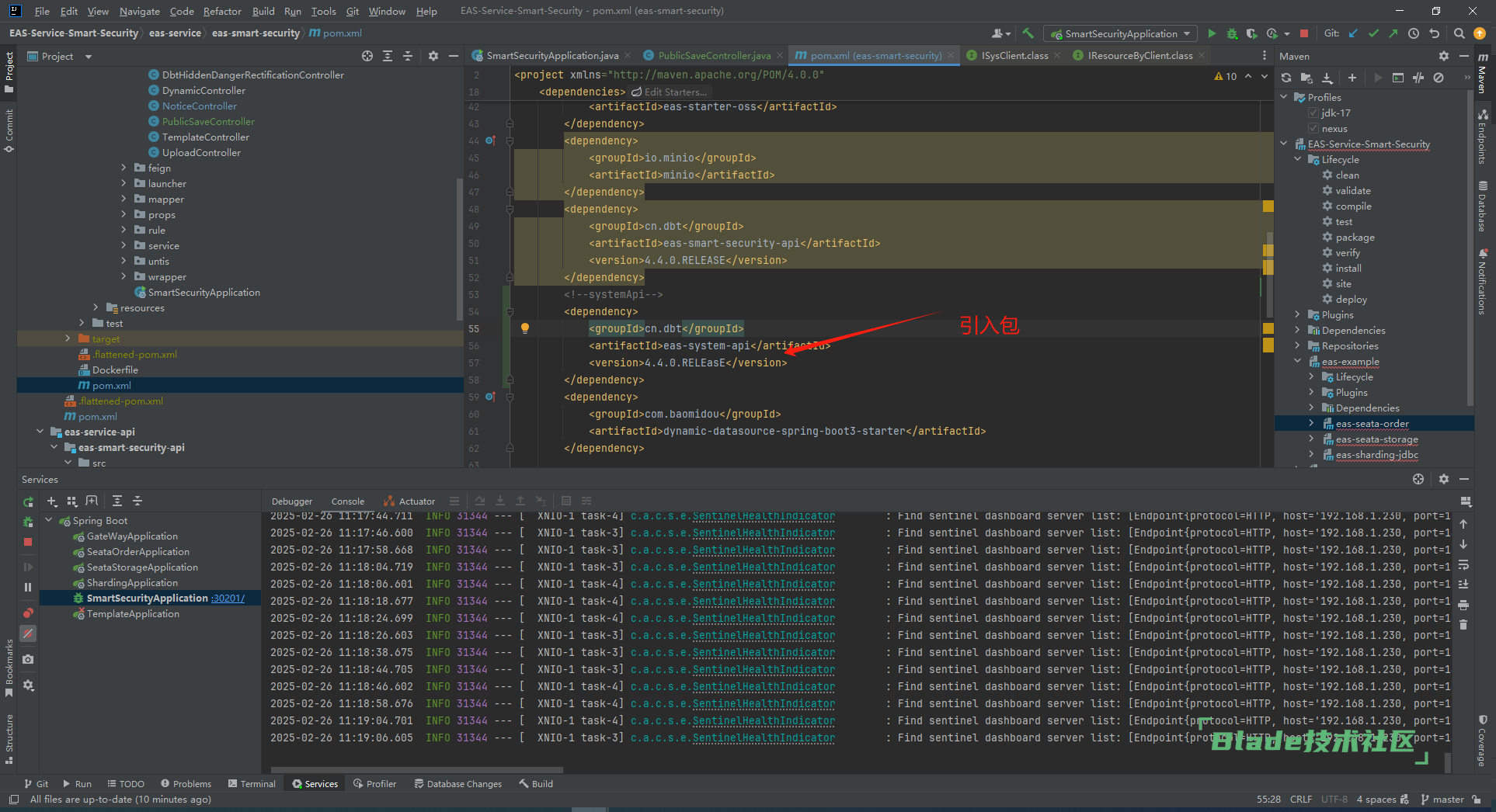Run Maven install lifecycle goal
Image resolution: width=1496 pixels, height=812 pixels.
click(x=1348, y=269)
